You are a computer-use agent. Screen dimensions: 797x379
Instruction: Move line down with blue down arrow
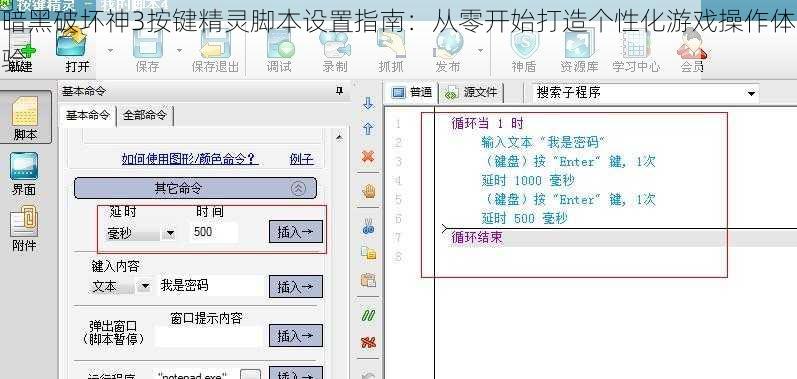(368, 104)
